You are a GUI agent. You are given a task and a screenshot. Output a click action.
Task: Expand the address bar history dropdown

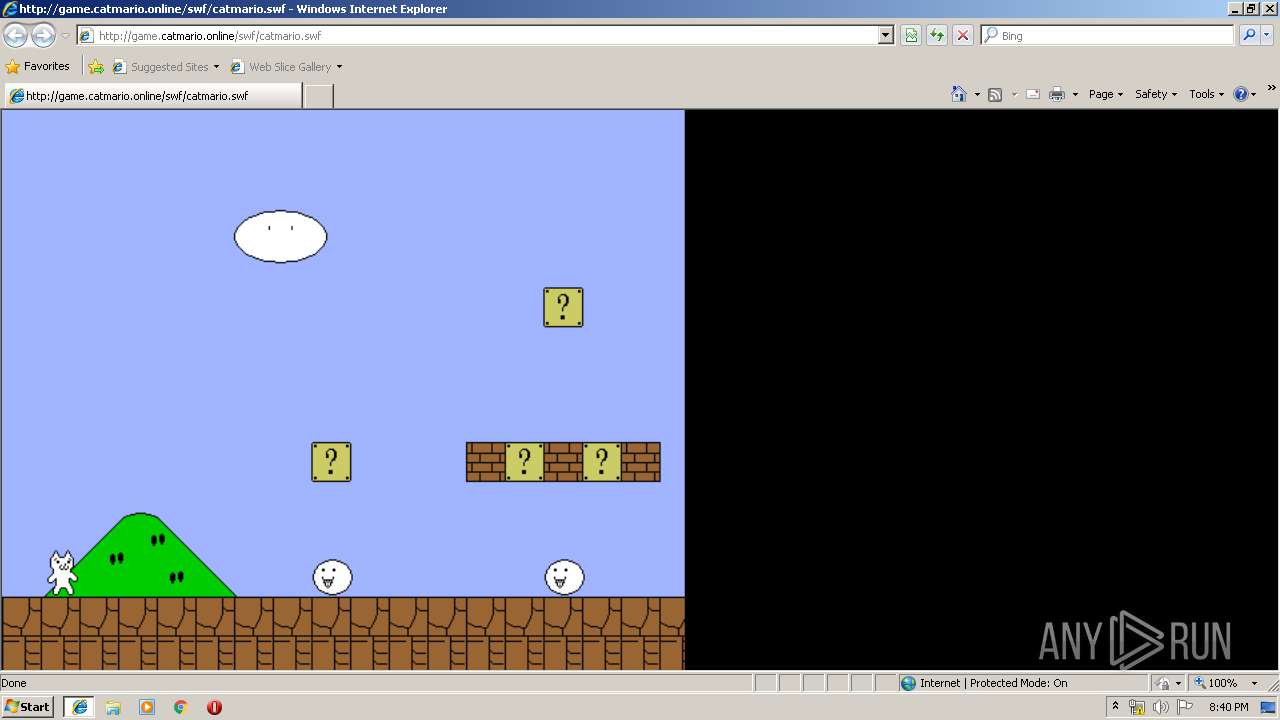(x=885, y=35)
